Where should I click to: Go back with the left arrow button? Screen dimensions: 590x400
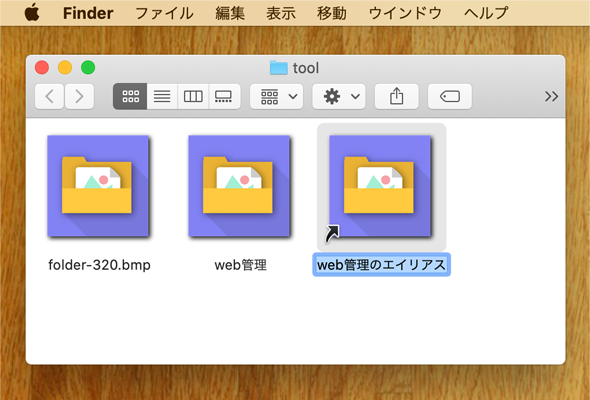click(49, 96)
